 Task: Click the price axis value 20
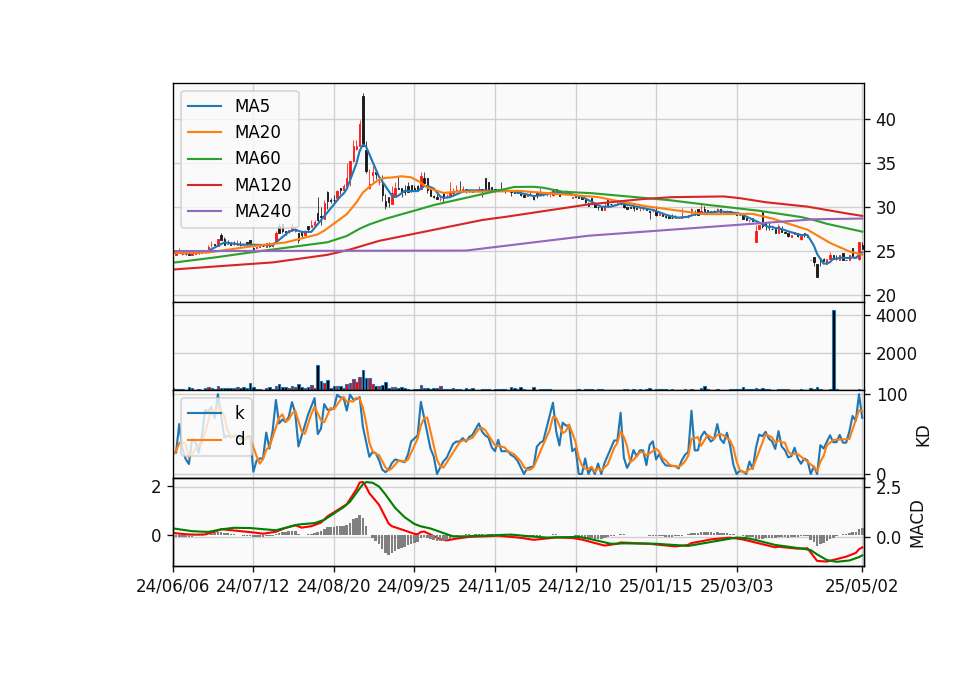coord(886,296)
